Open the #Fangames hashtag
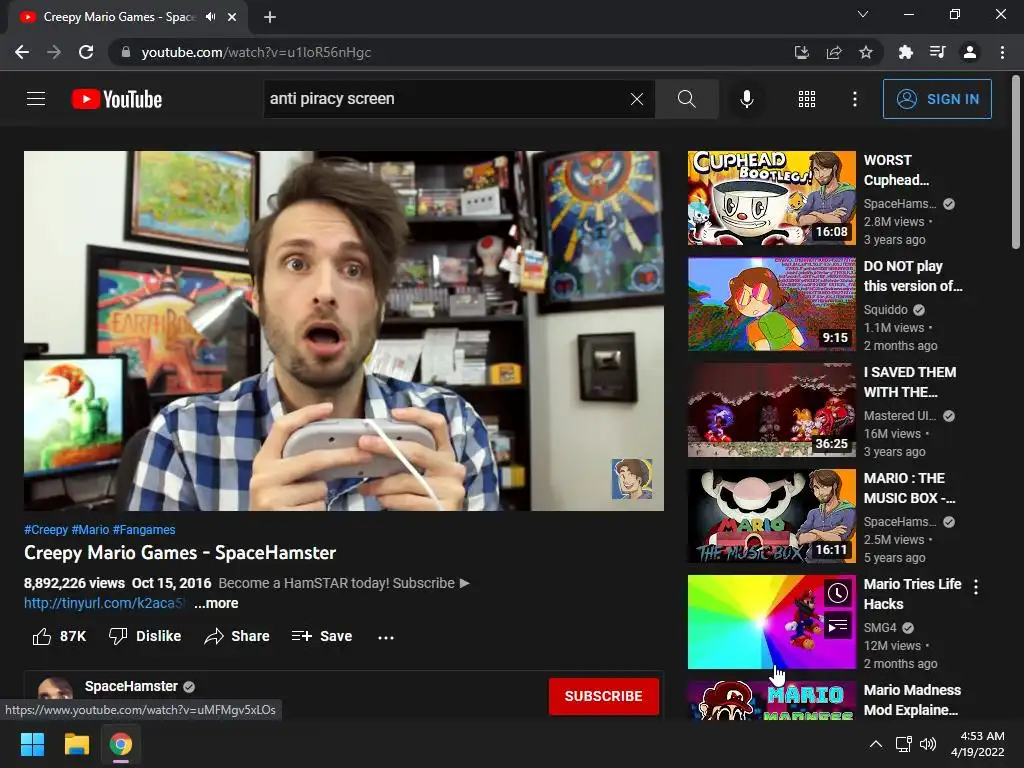Image resolution: width=1024 pixels, height=768 pixels. [x=144, y=530]
